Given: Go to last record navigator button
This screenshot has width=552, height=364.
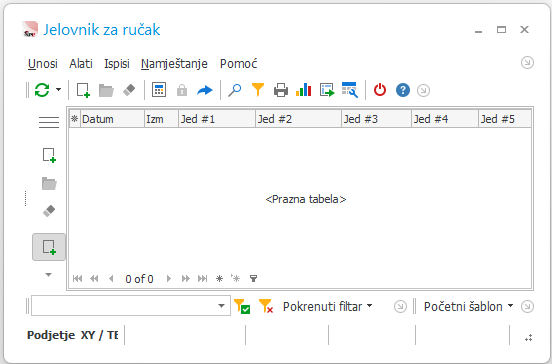Looking at the screenshot, I should coord(202,279).
